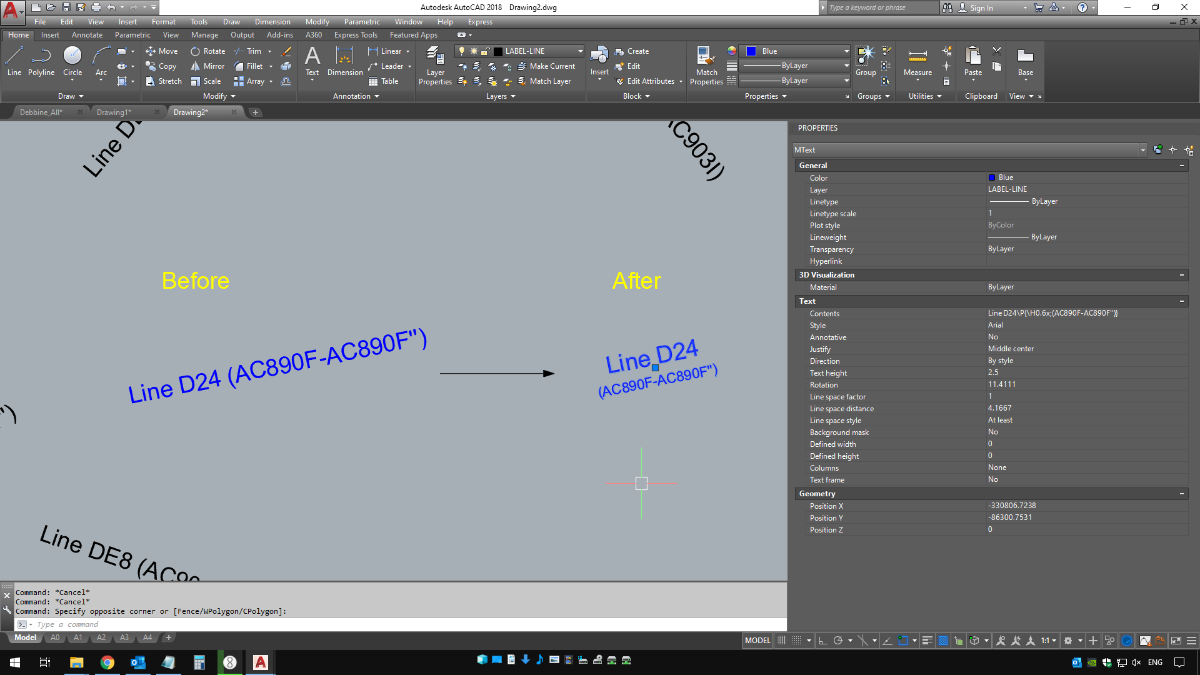
Task: Choose the Multiline Text tool
Action: 312,62
